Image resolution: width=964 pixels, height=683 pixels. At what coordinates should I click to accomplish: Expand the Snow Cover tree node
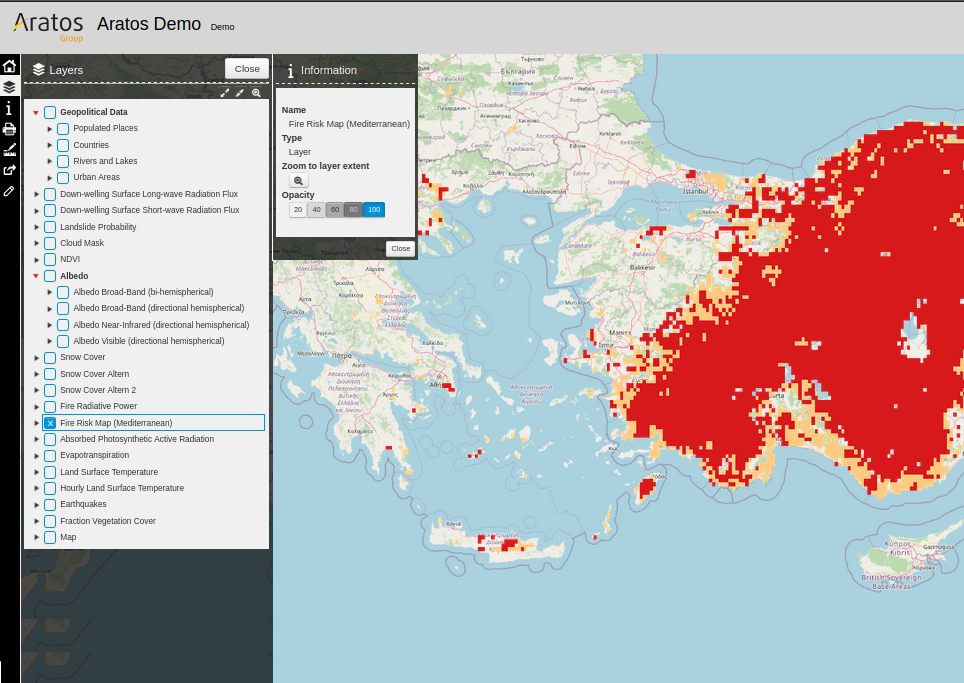point(37,358)
